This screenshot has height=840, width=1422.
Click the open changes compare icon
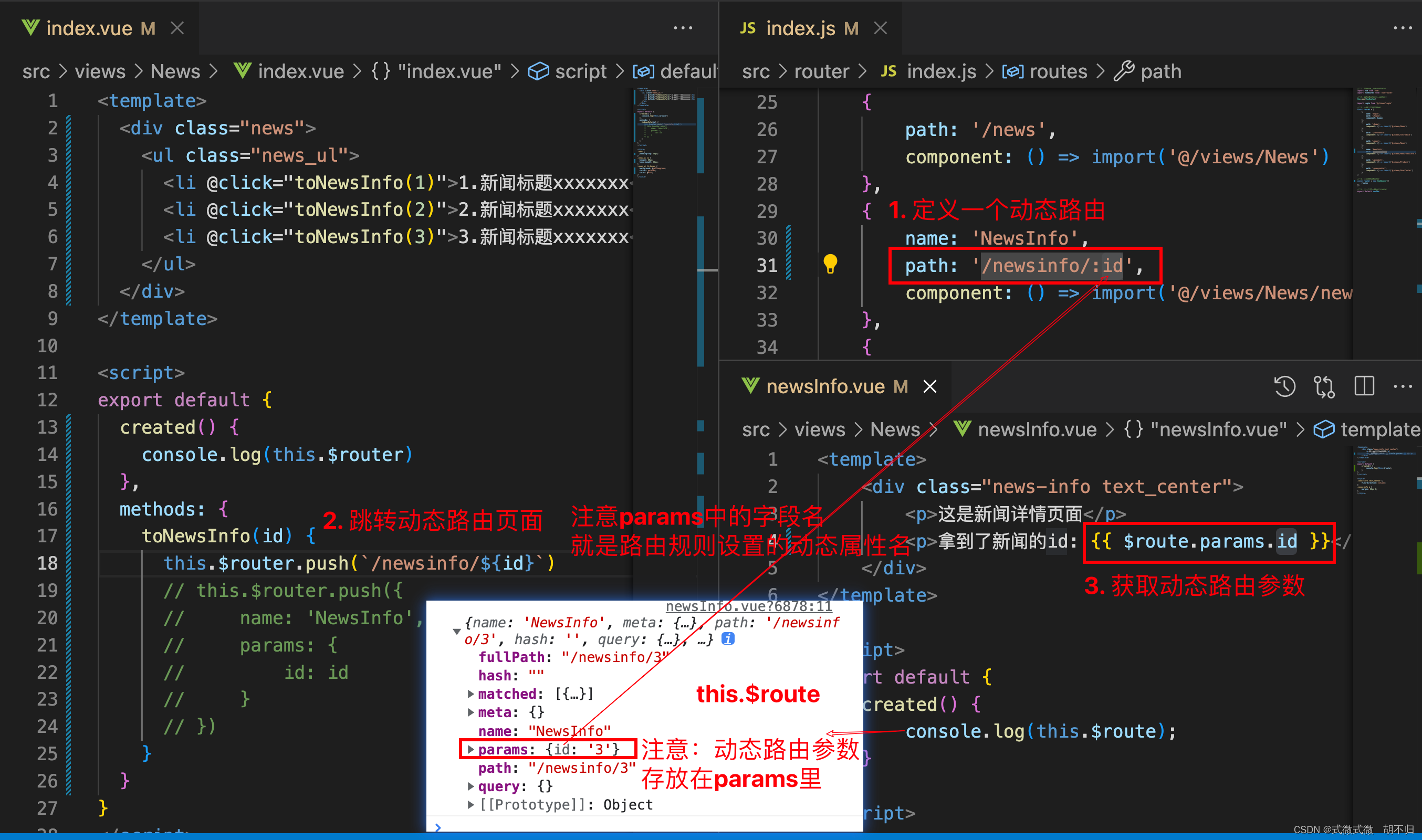point(1324,386)
